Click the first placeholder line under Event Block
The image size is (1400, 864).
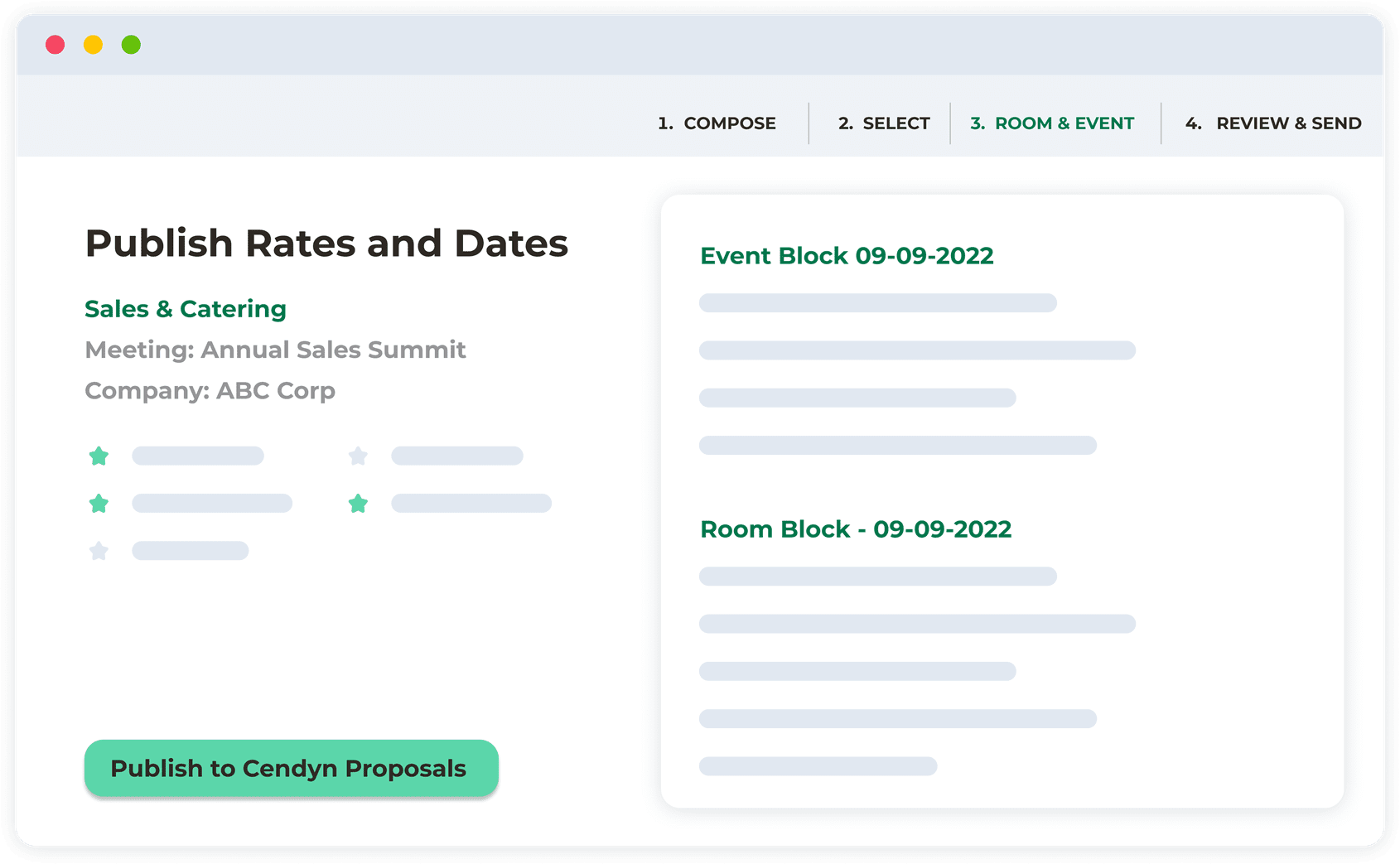click(877, 303)
